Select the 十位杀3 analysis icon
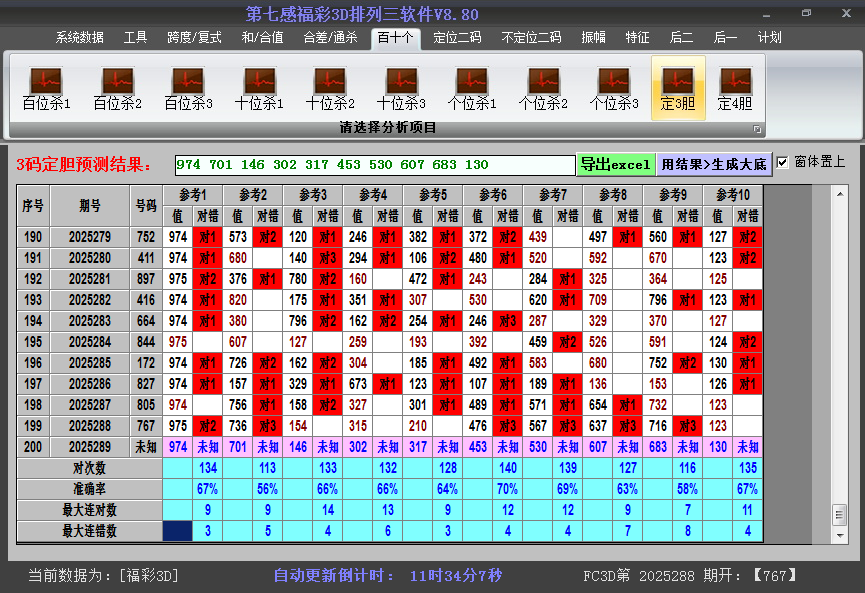The width and height of the screenshot is (865, 593). click(x=402, y=85)
